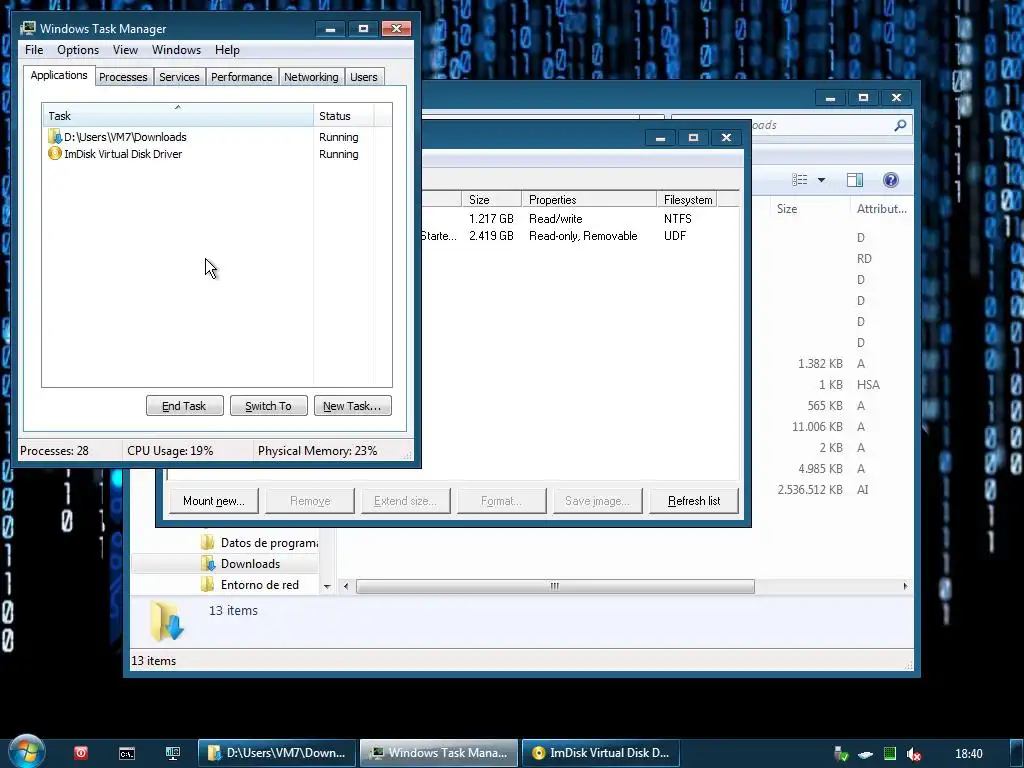Image resolution: width=1024 pixels, height=768 pixels.
Task: Switch to D:\Users\VM7\Down... taskbar button
Action: 277,753
